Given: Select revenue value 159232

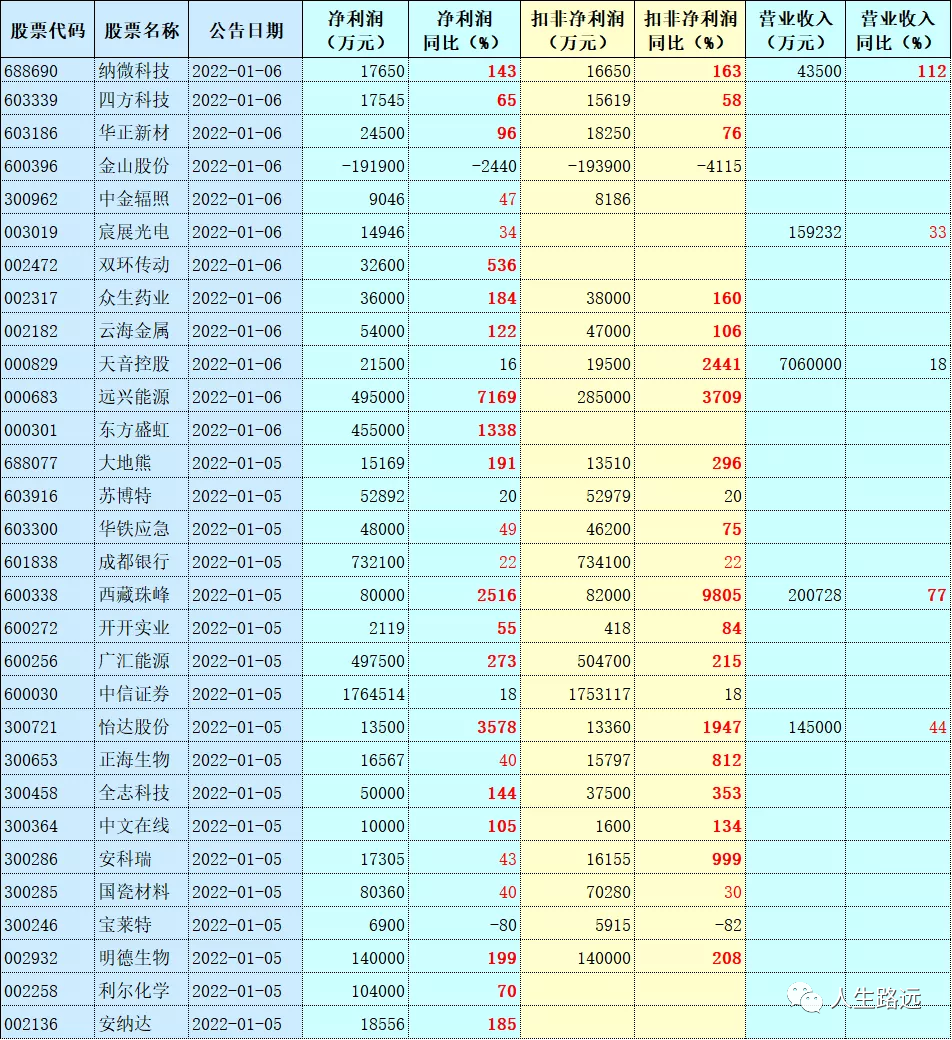Looking at the screenshot, I should point(795,232).
